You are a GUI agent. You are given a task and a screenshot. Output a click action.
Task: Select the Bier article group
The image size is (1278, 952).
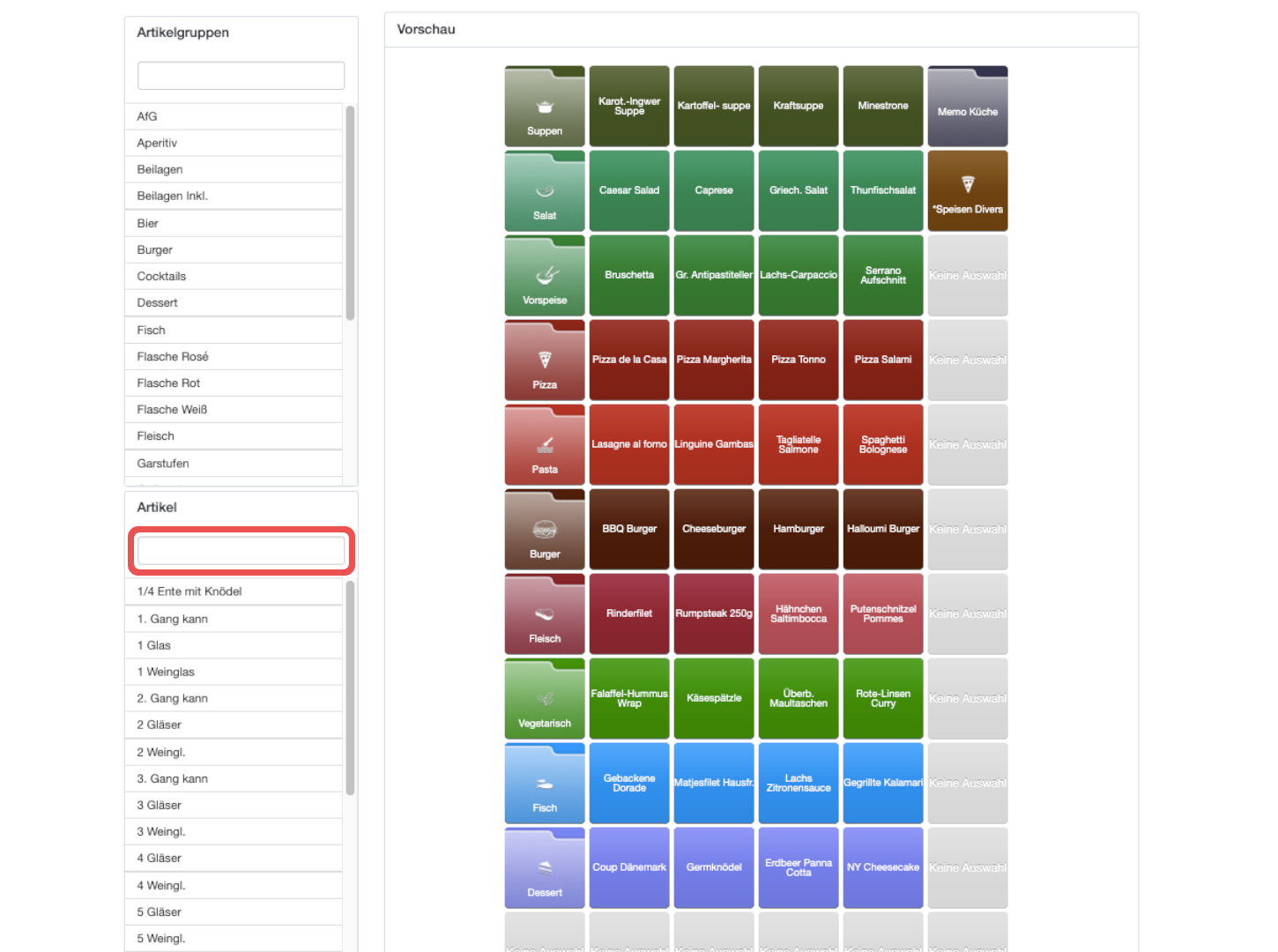coord(234,223)
